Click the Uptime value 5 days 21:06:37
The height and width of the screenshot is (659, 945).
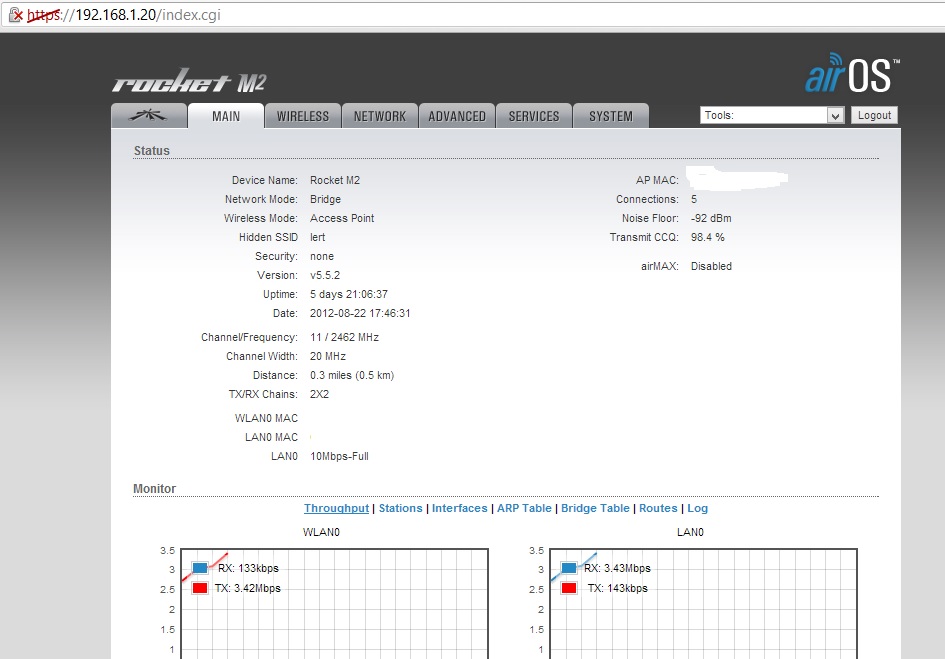pyautogui.click(x=349, y=294)
